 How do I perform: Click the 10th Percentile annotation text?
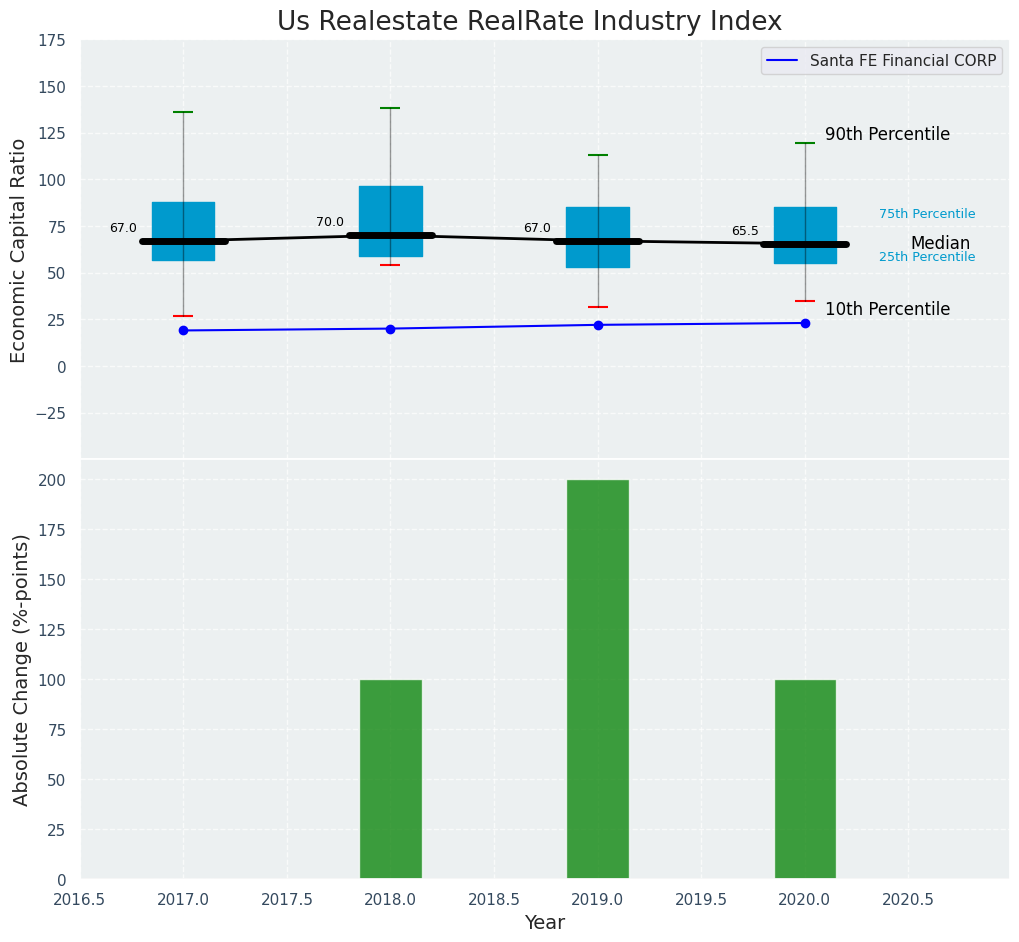click(x=887, y=309)
